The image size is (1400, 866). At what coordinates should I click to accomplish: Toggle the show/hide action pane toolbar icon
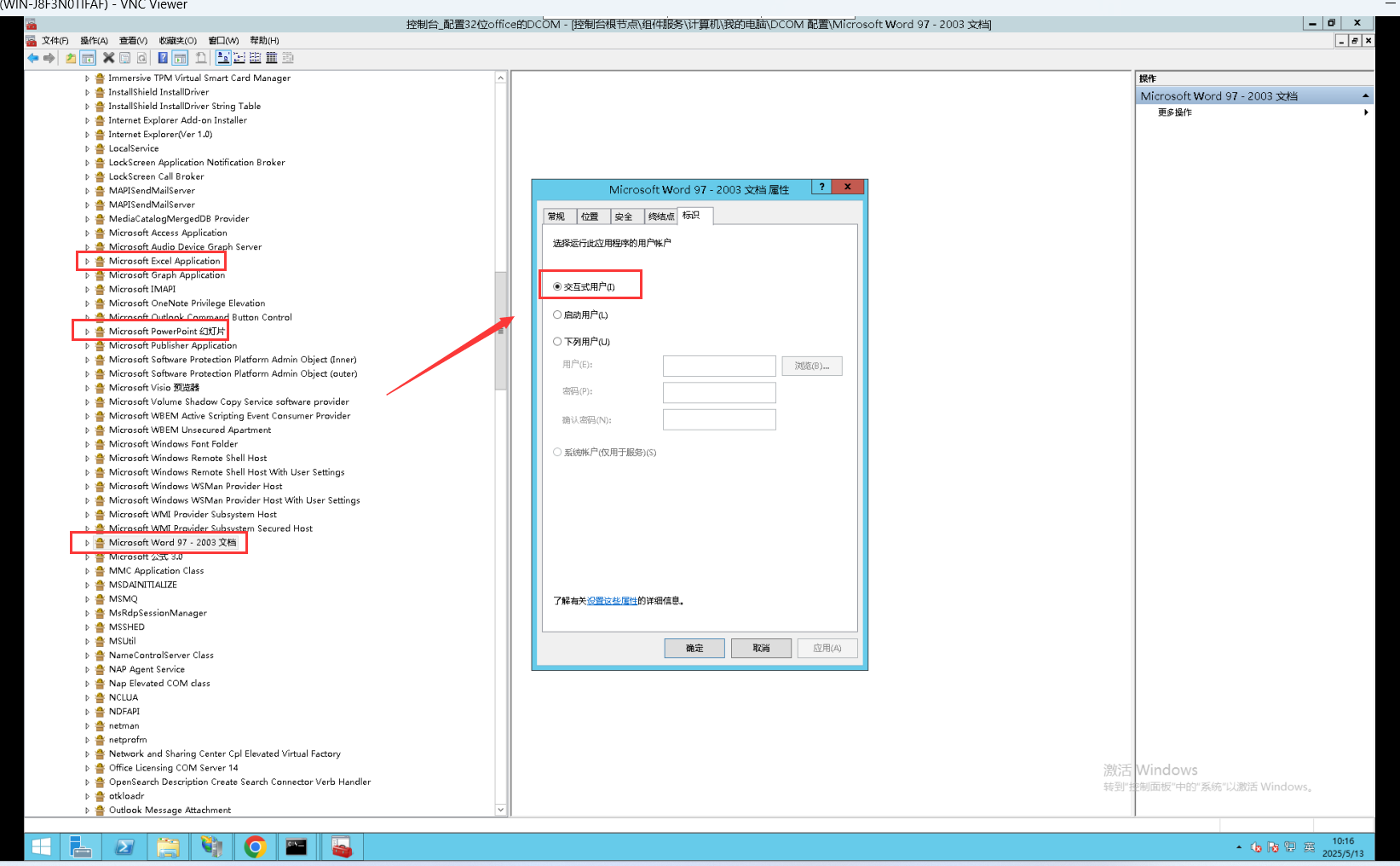pyautogui.click(x=180, y=58)
